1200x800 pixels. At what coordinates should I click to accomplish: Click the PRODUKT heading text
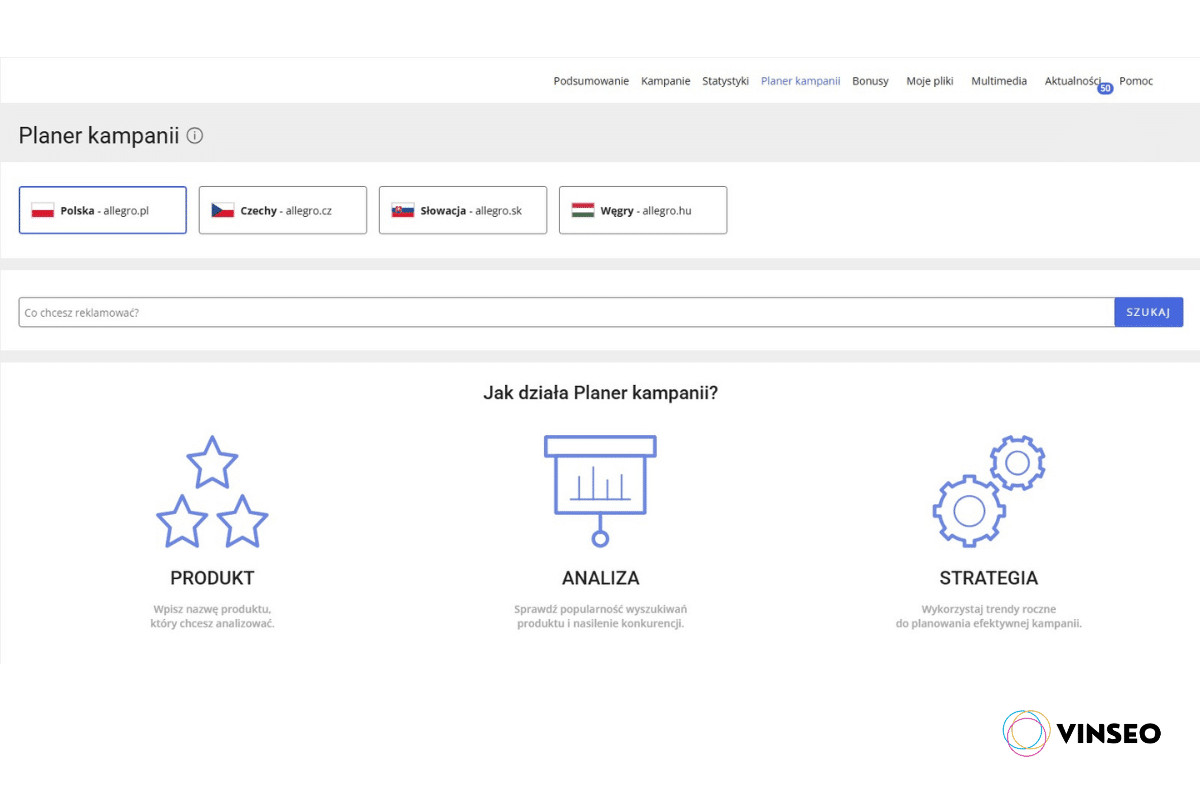coord(212,578)
